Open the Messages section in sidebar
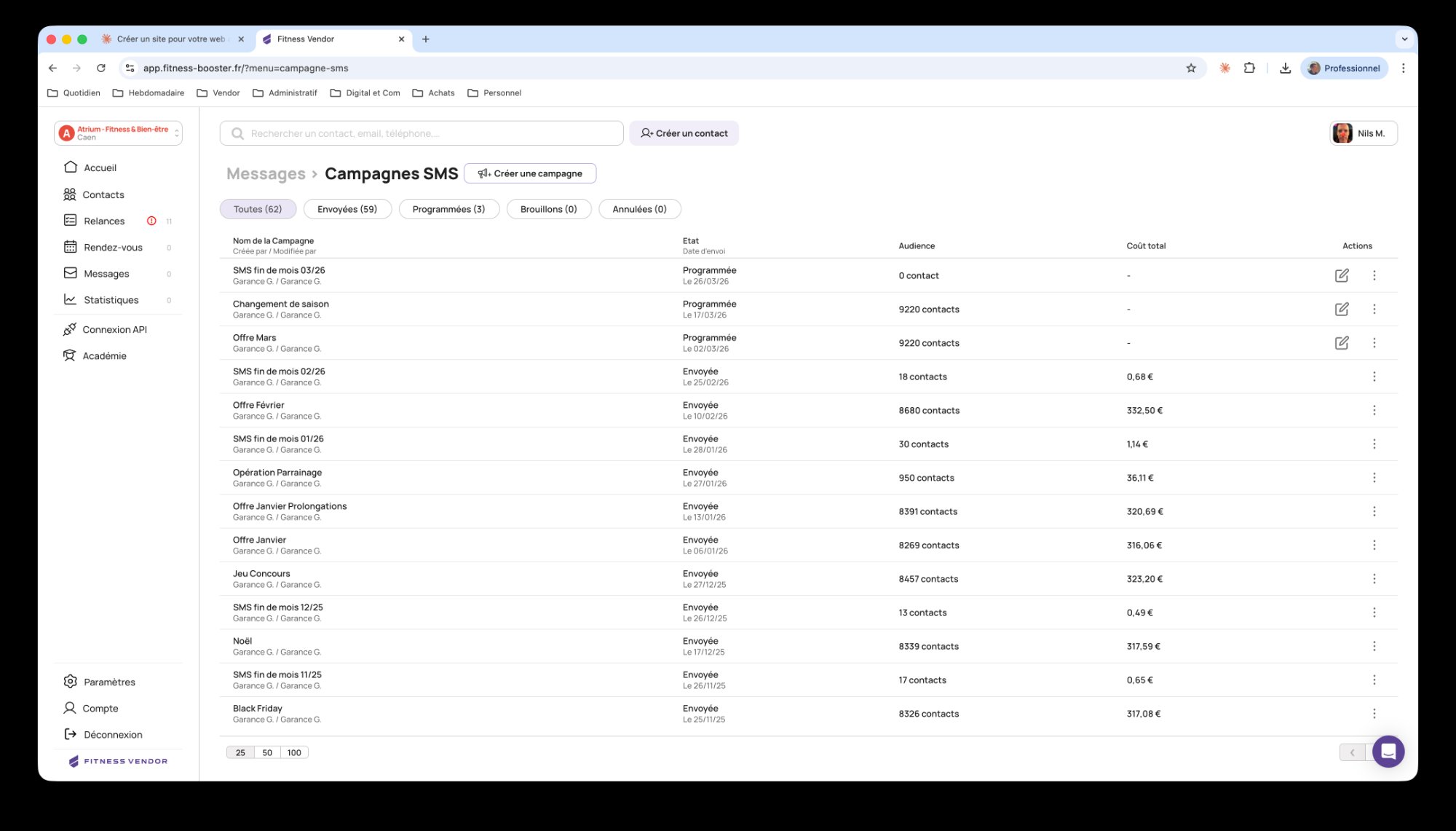1456x831 pixels. [x=70, y=273]
